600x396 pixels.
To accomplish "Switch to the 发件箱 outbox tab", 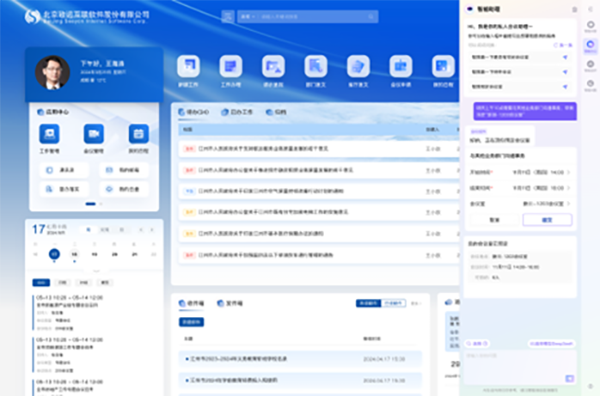I will coord(230,303).
